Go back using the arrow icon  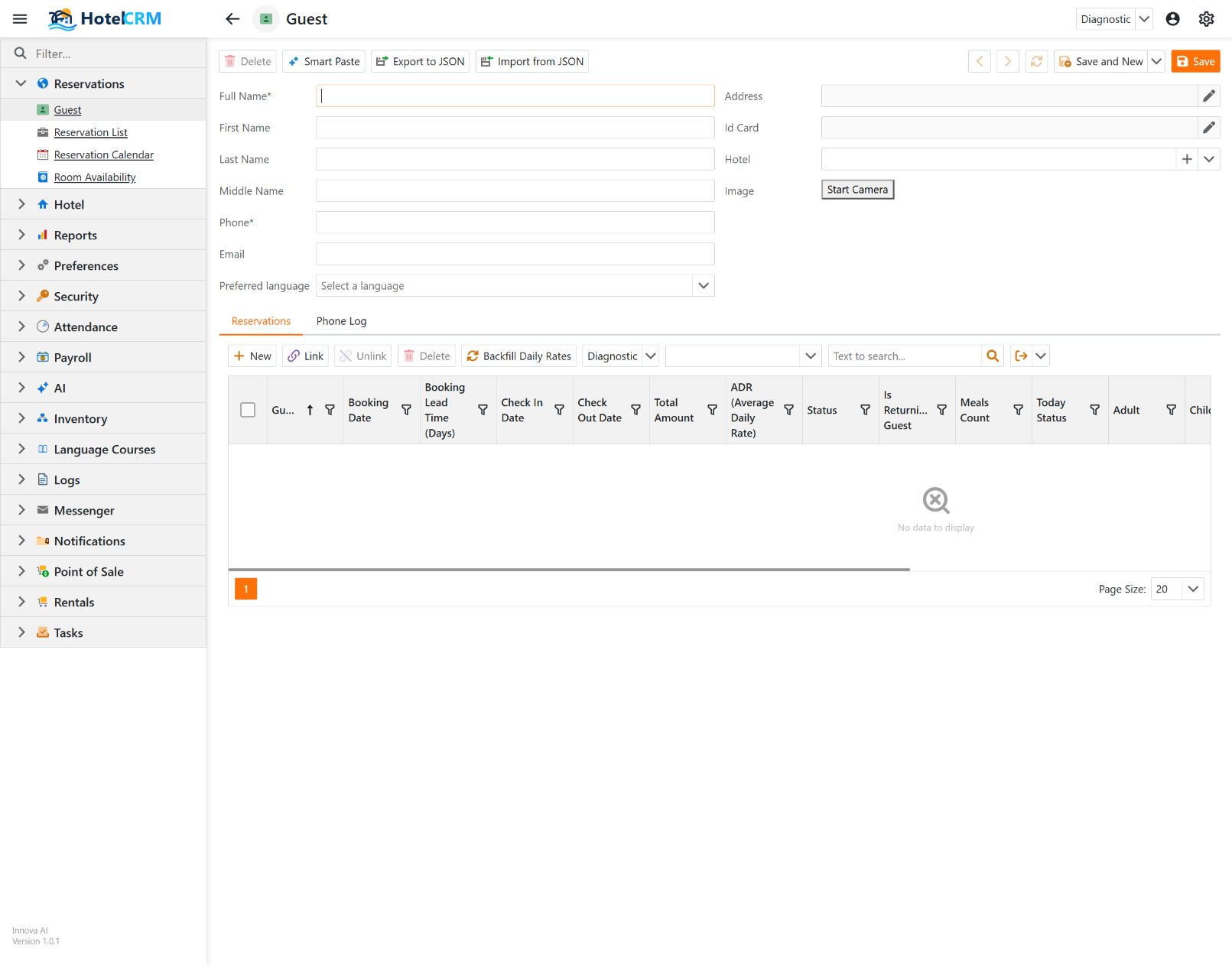point(232,19)
